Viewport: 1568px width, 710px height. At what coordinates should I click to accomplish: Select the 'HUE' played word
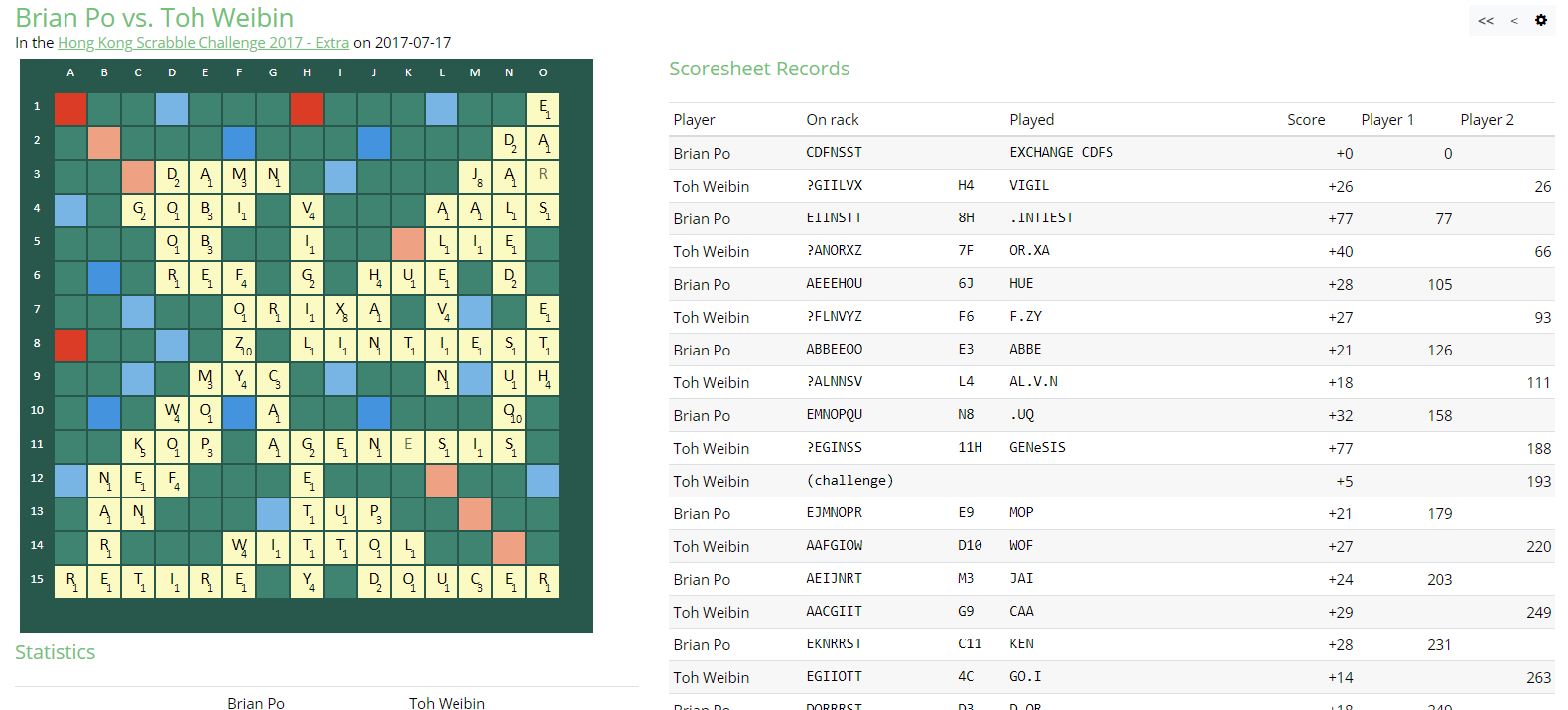click(1021, 283)
